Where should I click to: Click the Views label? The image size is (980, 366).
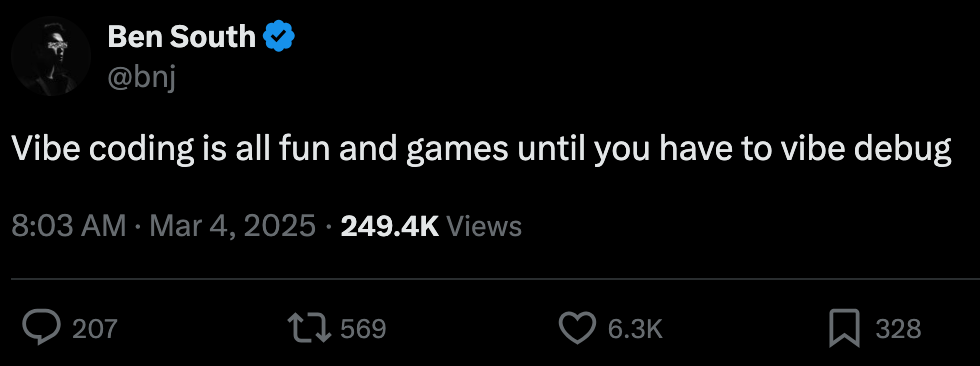[485, 225]
